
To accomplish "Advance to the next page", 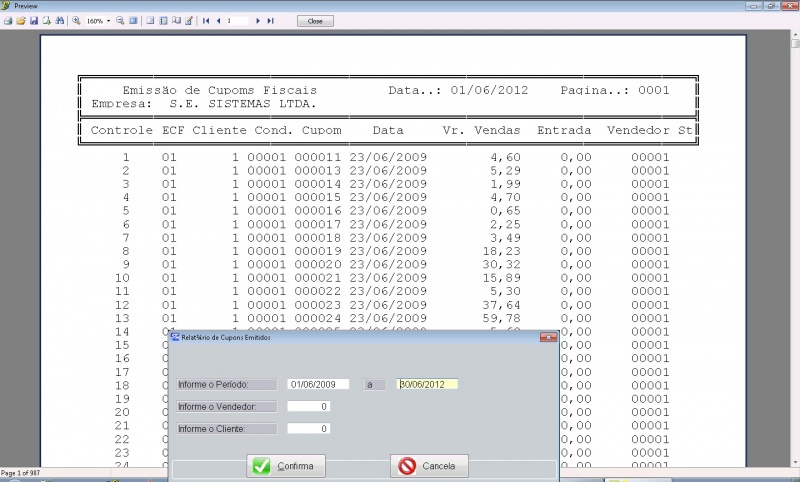I will 258,20.
